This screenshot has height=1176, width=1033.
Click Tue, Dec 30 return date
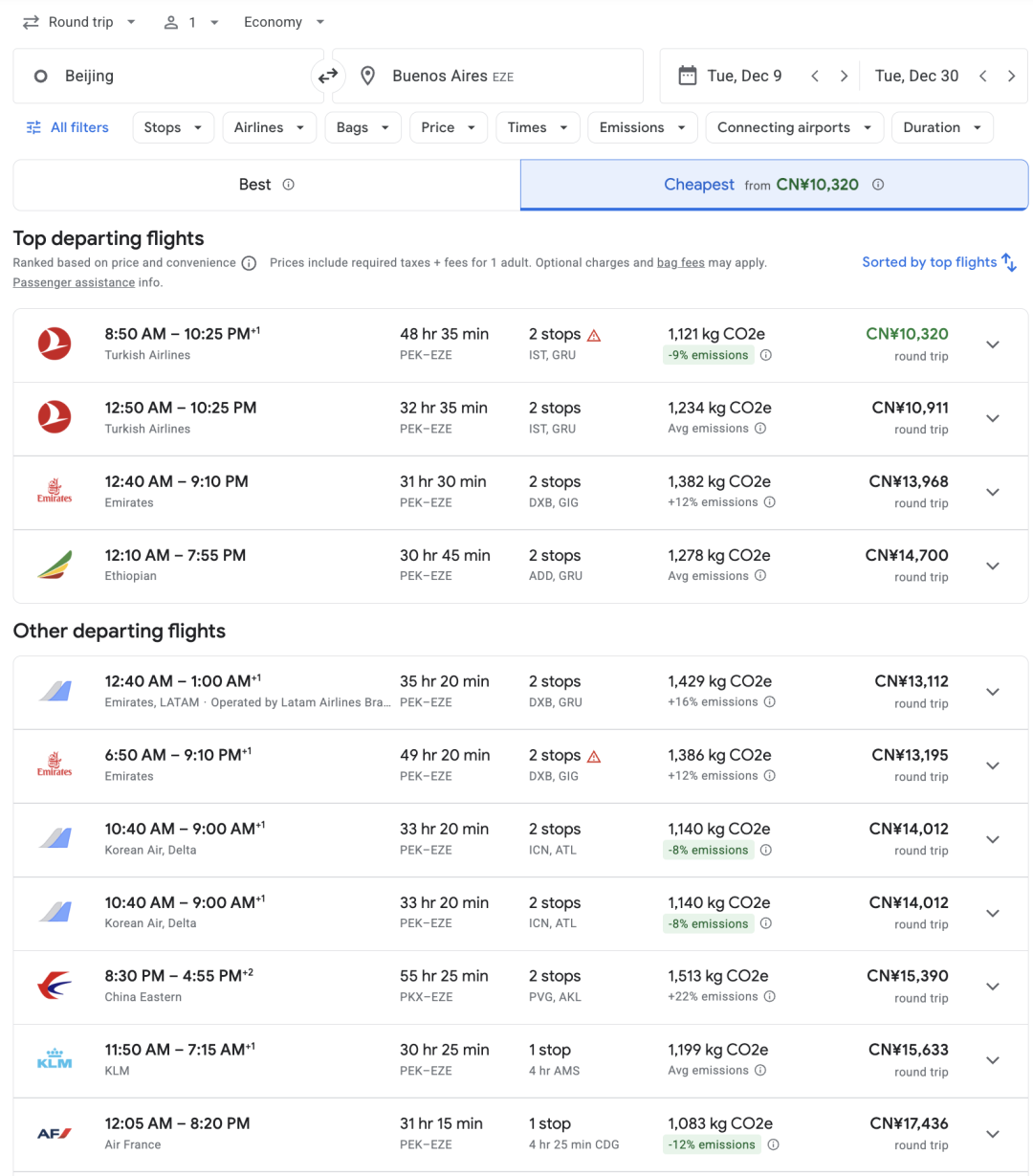click(916, 76)
